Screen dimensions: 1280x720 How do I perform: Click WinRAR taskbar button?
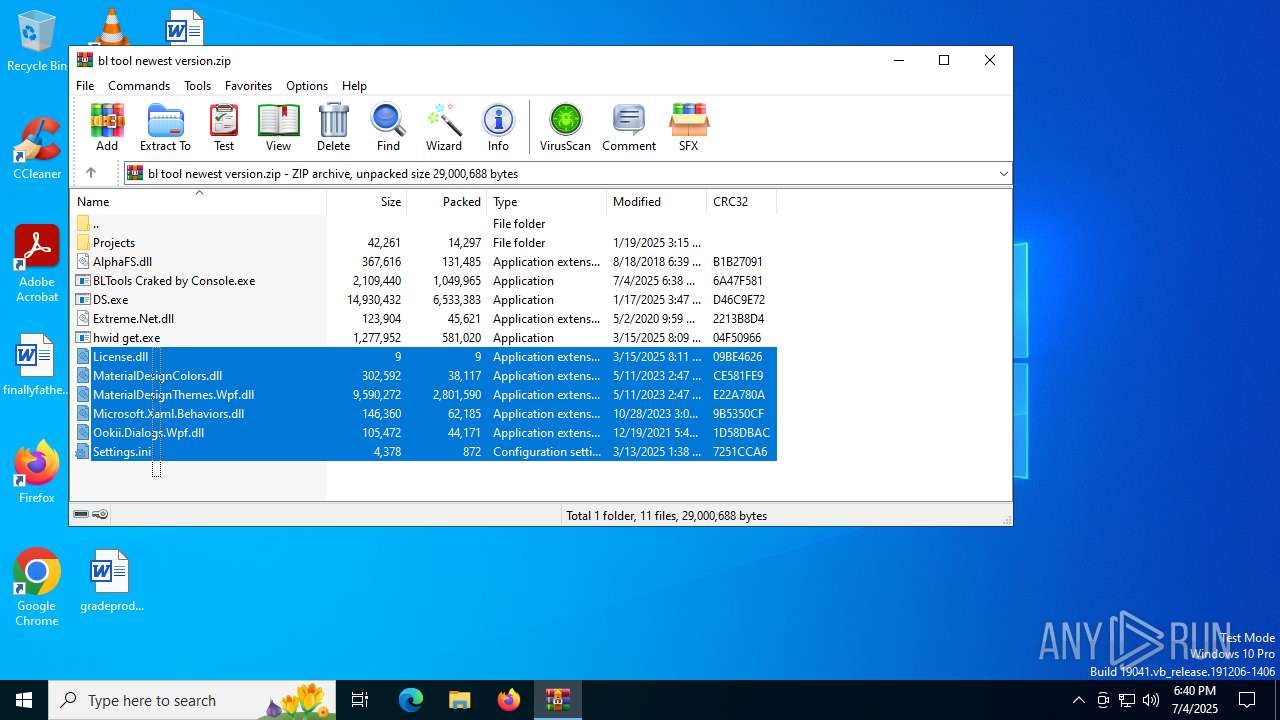pyautogui.click(x=558, y=700)
